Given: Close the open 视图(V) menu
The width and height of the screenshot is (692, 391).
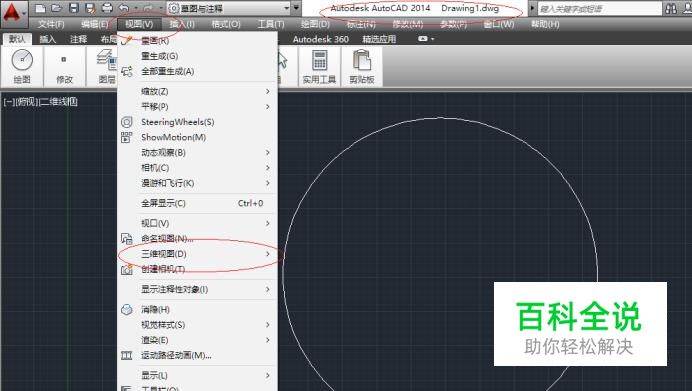Looking at the screenshot, I should pos(139,24).
